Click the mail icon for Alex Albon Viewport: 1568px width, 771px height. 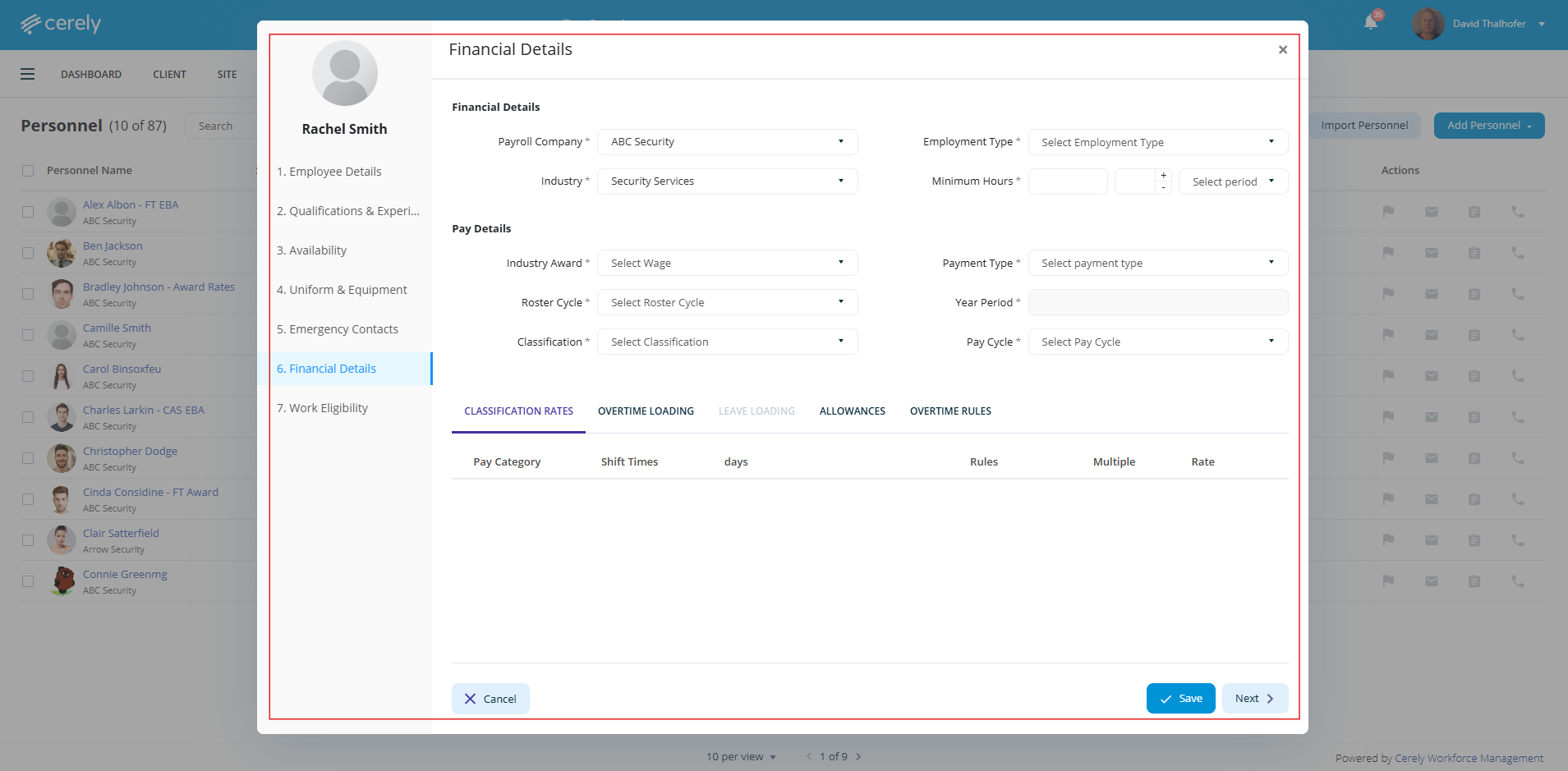(x=1432, y=212)
